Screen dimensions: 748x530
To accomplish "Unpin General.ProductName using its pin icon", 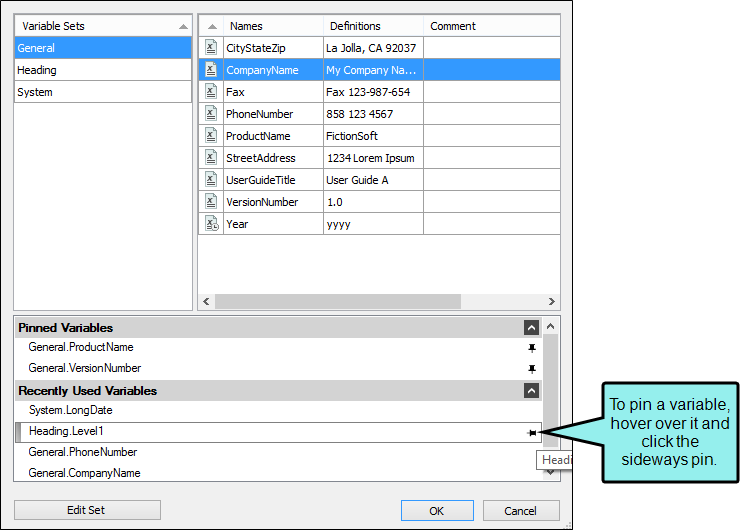I will [532, 348].
